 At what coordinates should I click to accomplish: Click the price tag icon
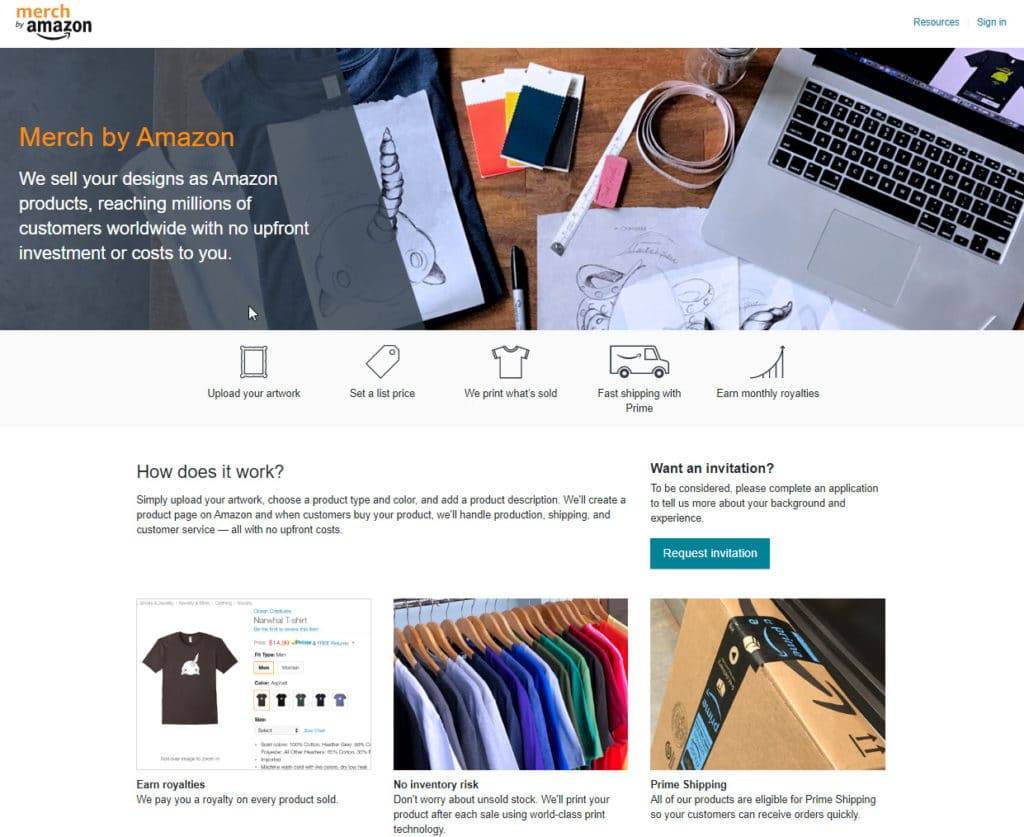[x=382, y=362]
